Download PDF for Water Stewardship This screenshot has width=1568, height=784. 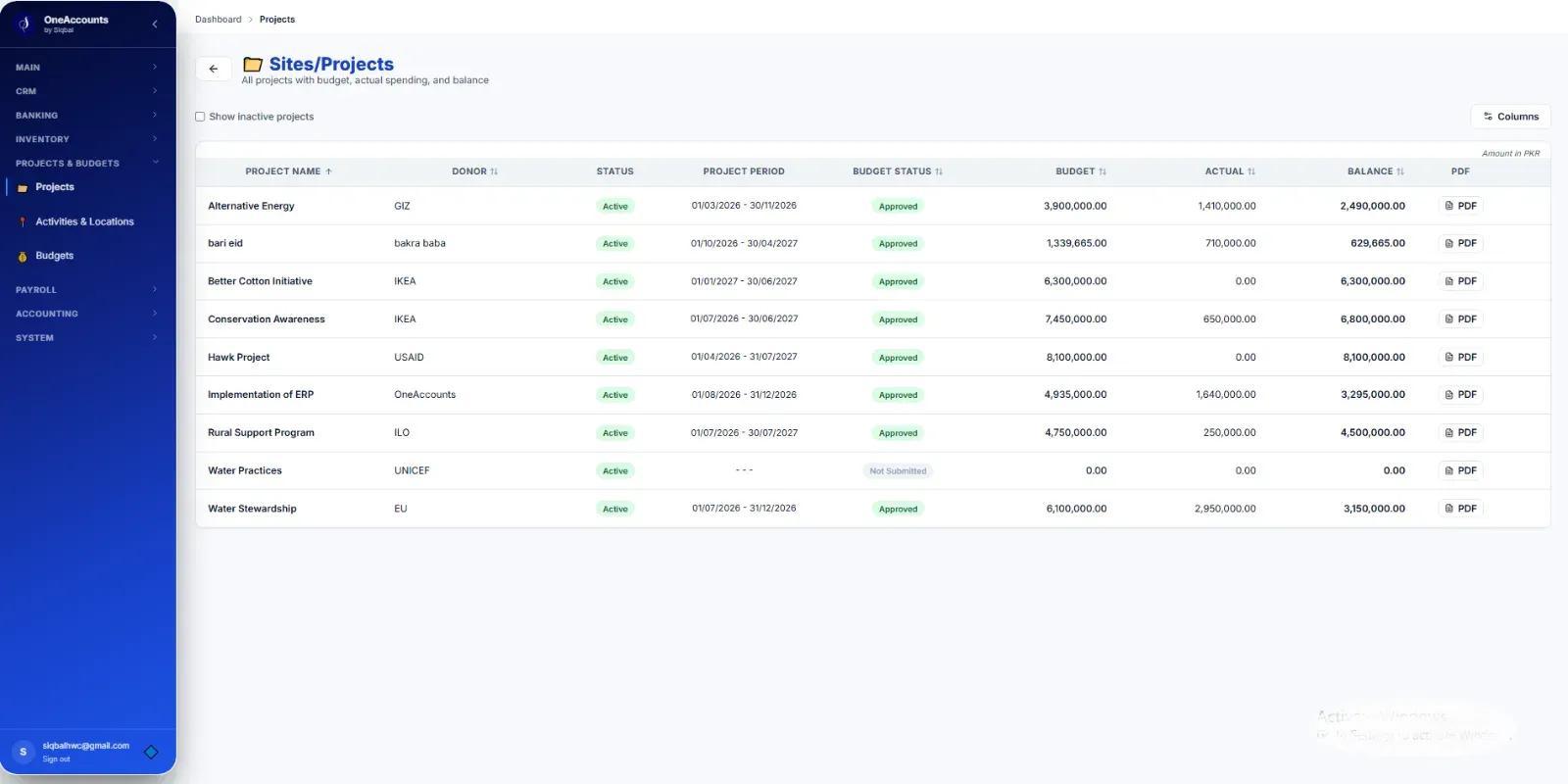(1460, 509)
